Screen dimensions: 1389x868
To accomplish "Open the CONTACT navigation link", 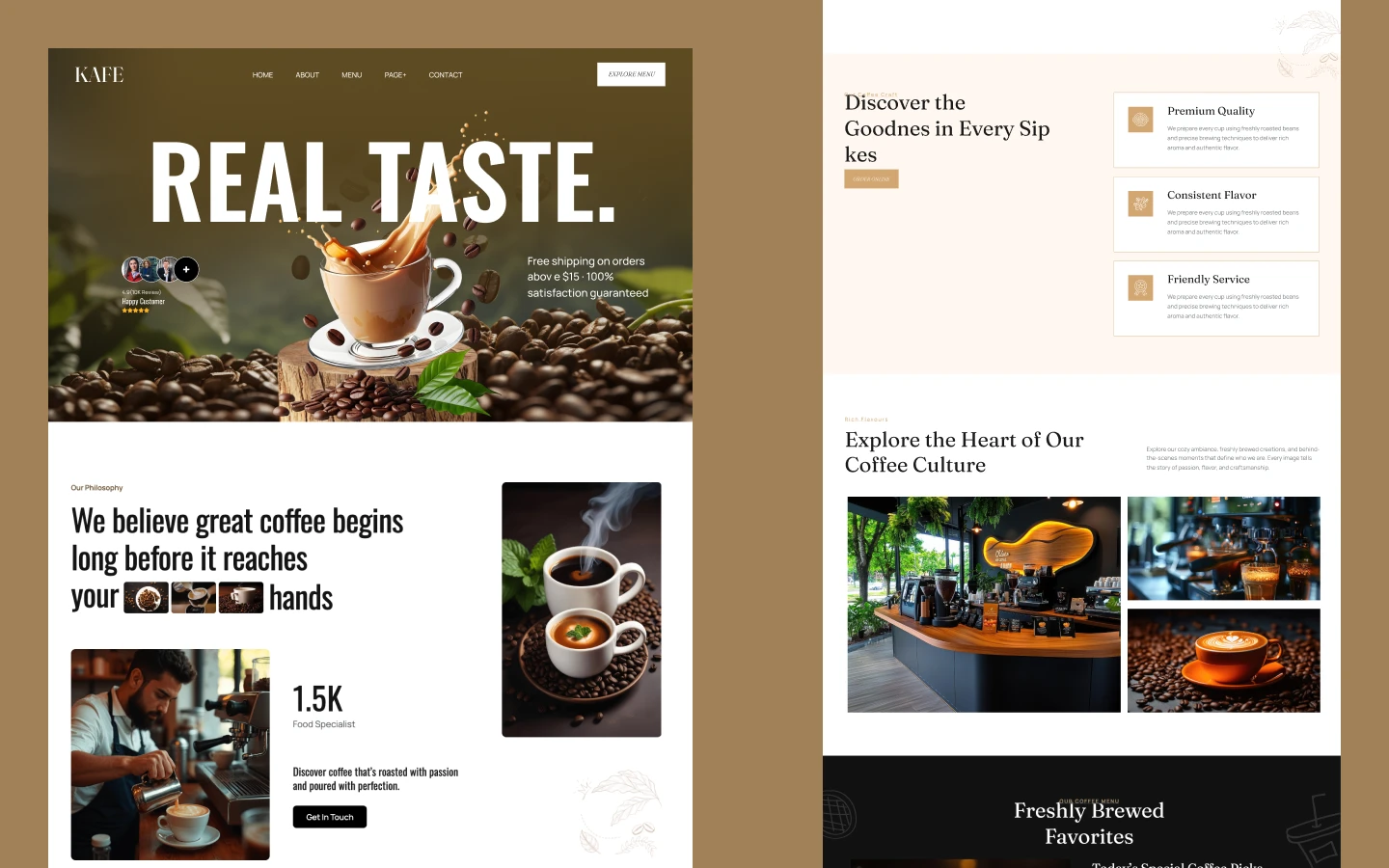I will tap(446, 75).
